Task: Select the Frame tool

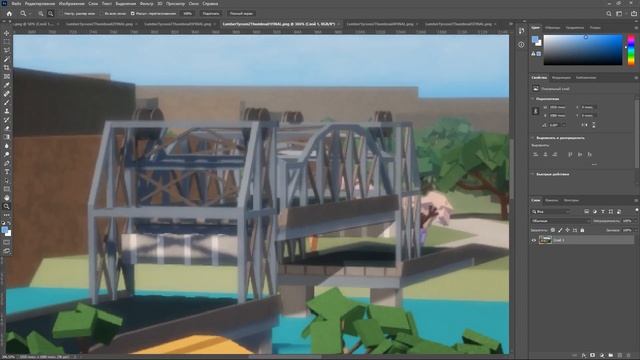Action: point(7,76)
